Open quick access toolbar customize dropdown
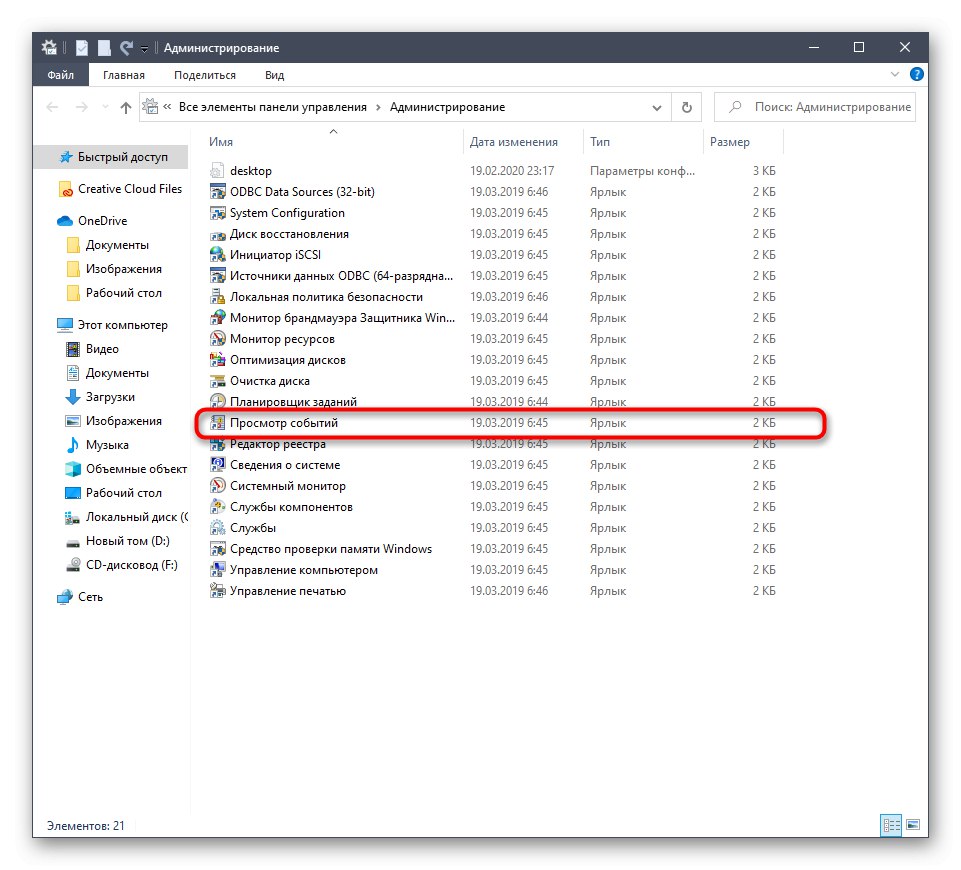 click(145, 49)
